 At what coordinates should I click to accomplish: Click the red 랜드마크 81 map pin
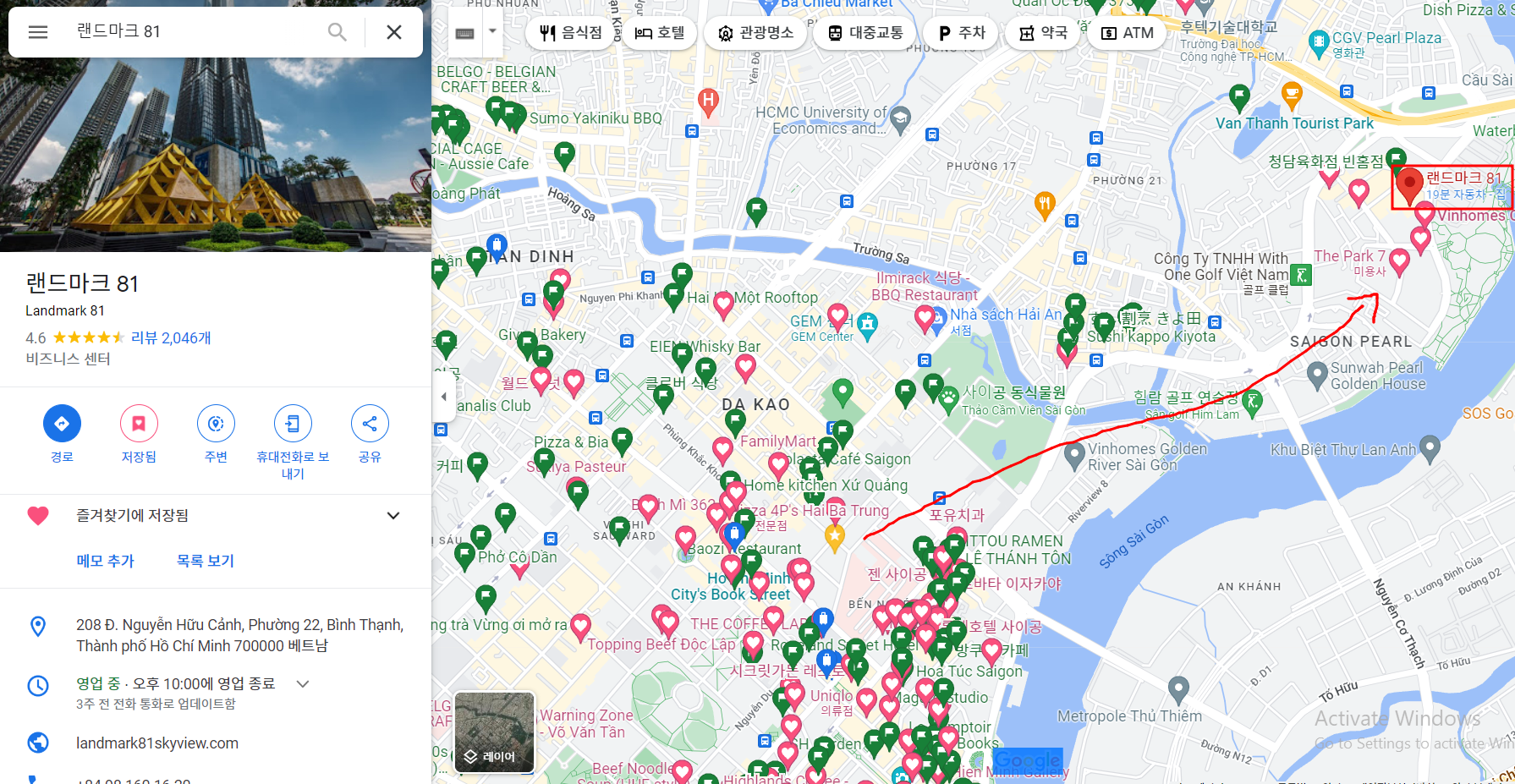coord(1409,186)
